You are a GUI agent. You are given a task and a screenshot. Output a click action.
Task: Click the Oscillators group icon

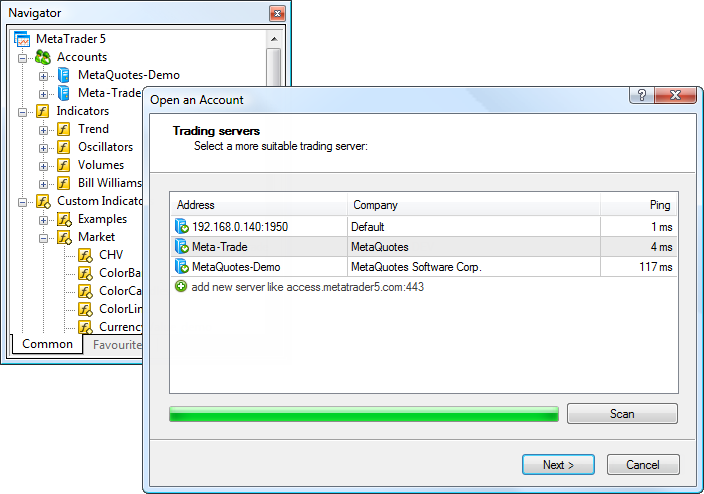(x=63, y=147)
